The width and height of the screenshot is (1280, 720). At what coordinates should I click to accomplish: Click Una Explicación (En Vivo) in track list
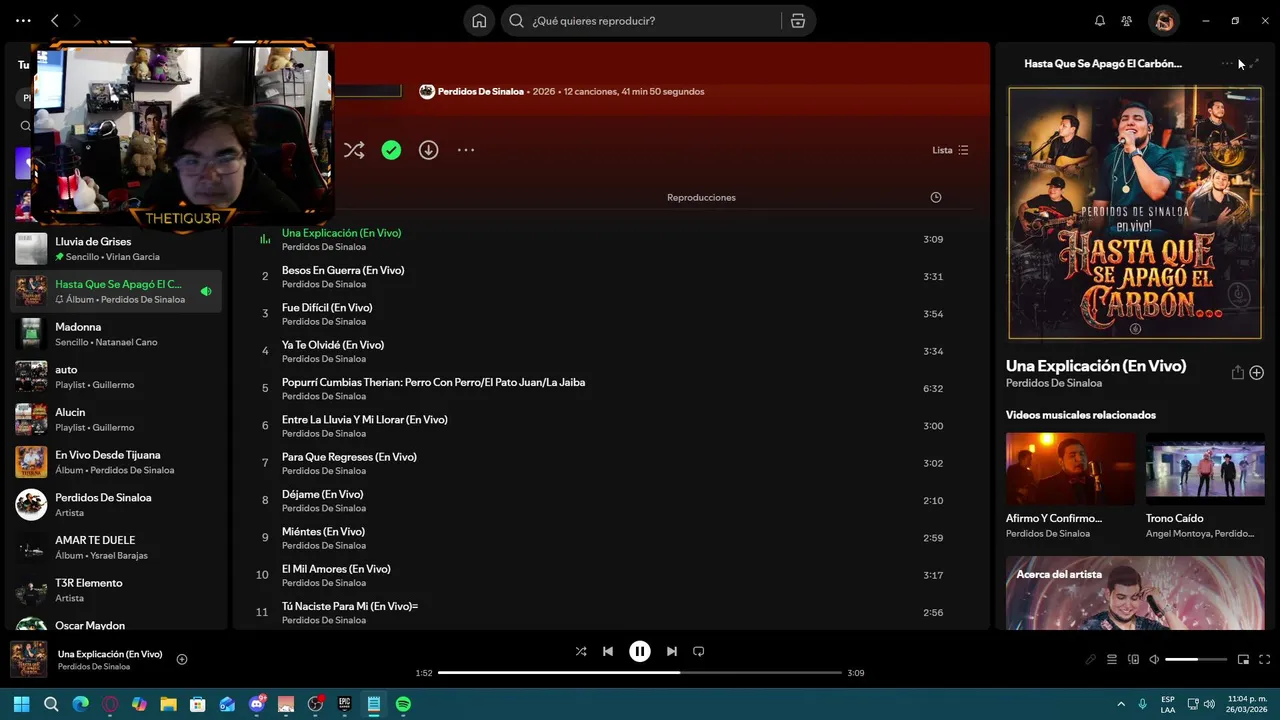pos(341,233)
